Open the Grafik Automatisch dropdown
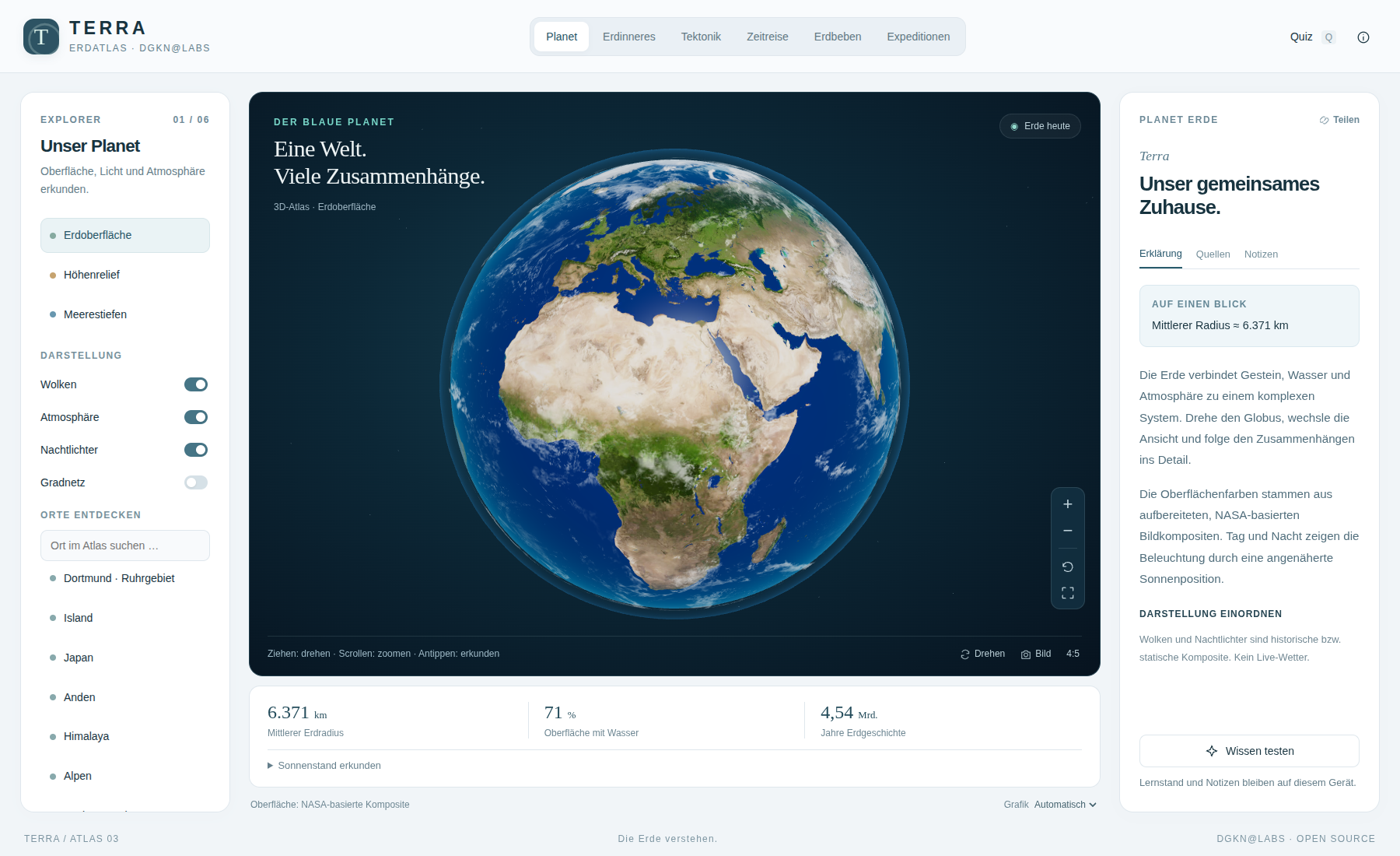This screenshot has width=1400, height=856. point(1065,805)
